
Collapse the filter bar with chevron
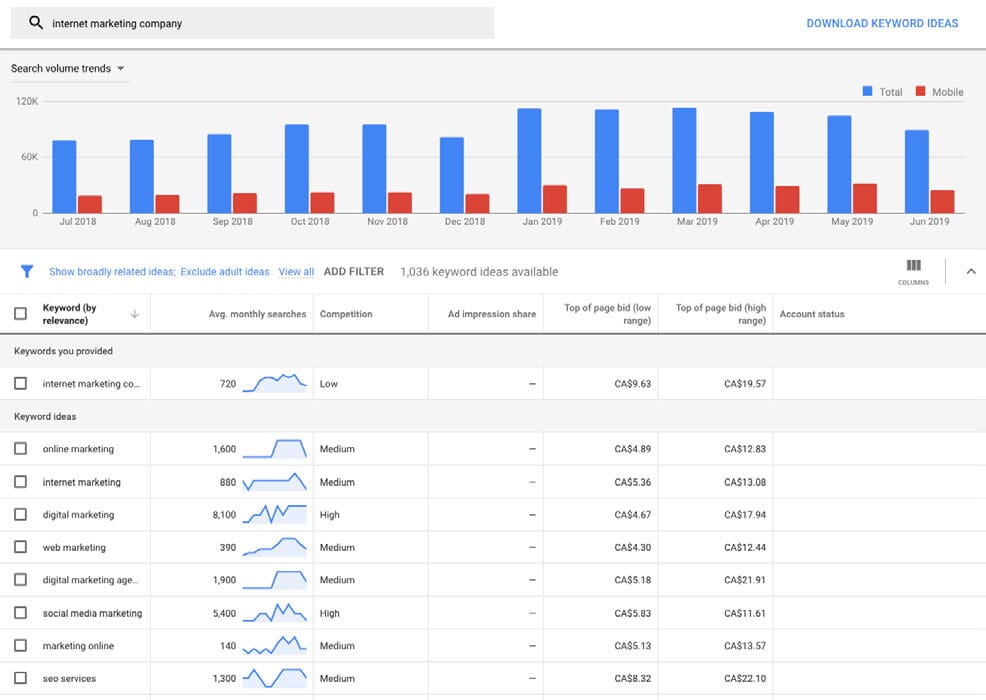pos(971,272)
